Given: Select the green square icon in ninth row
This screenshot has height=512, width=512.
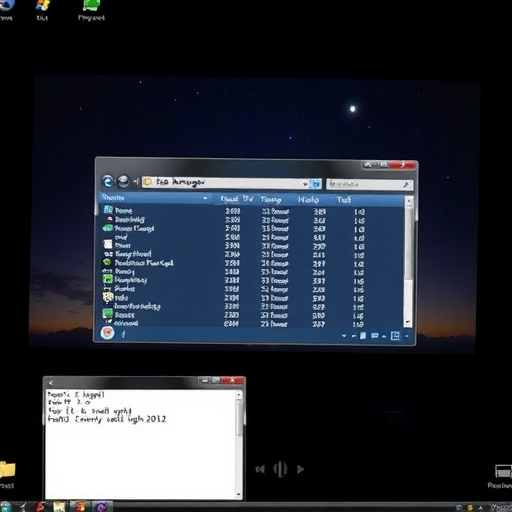Looking at the screenshot, I should point(108,278).
